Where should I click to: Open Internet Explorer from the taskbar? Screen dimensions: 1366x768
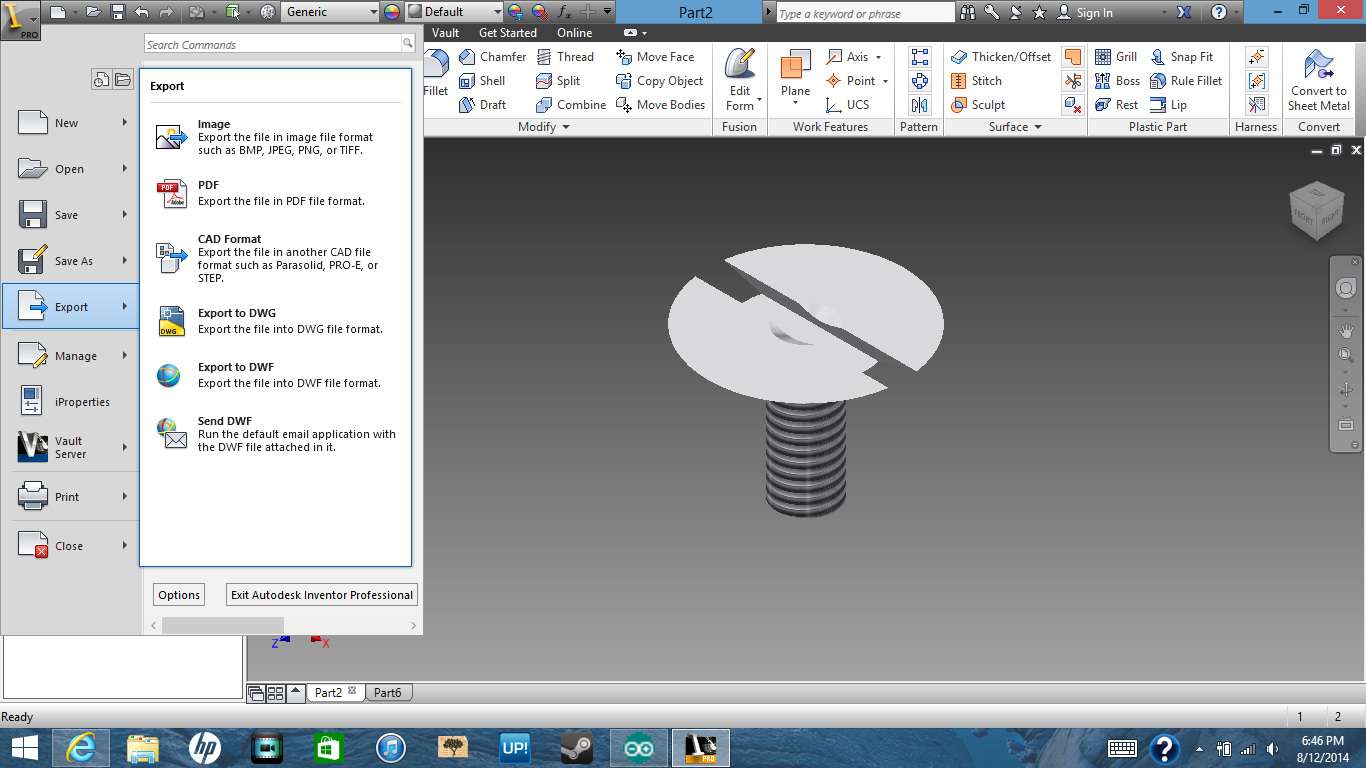[x=81, y=748]
